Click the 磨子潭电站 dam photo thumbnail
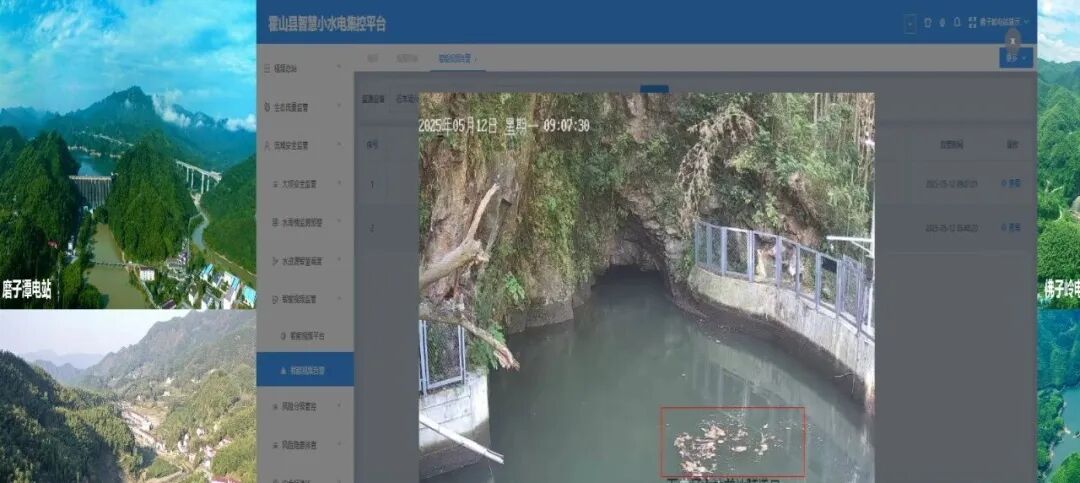 128,155
